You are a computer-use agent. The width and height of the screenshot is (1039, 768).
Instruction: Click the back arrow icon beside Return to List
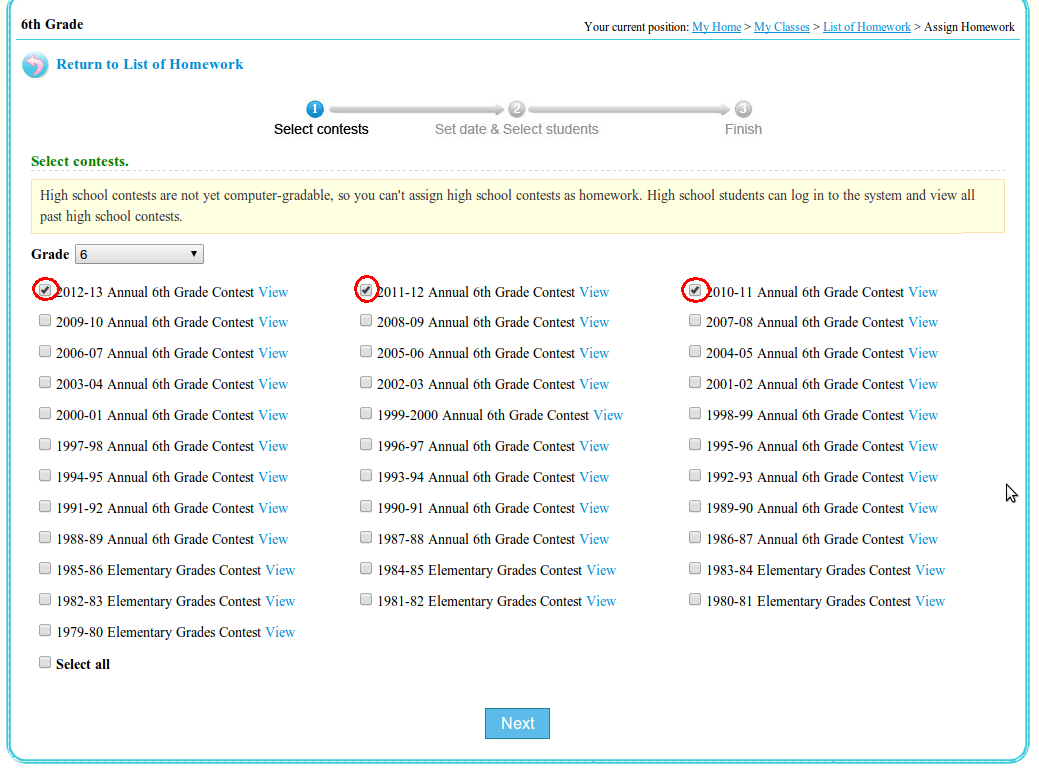coord(35,66)
